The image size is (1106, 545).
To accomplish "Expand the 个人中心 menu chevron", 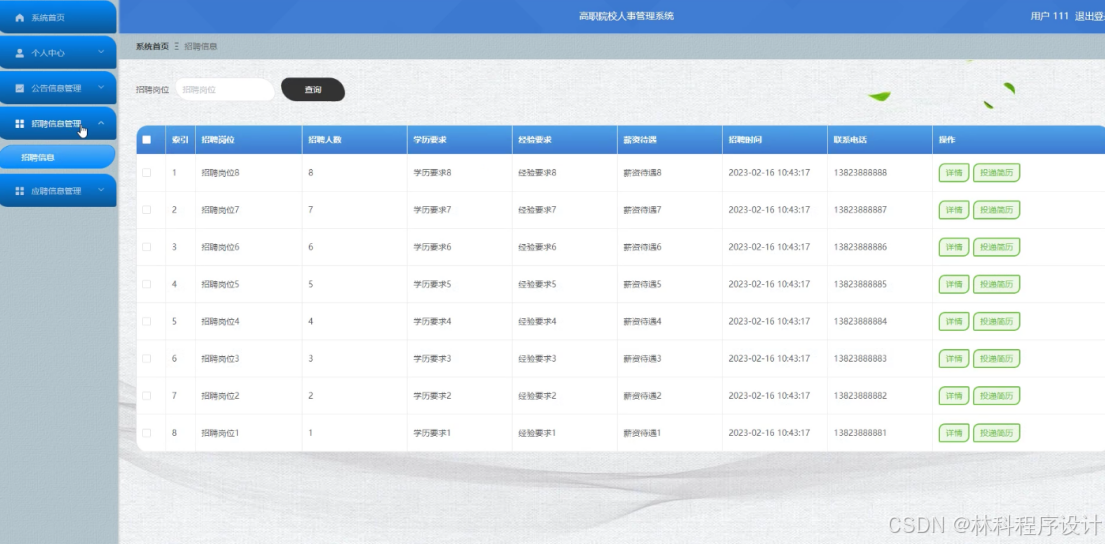I will click(x=101, y=52).
